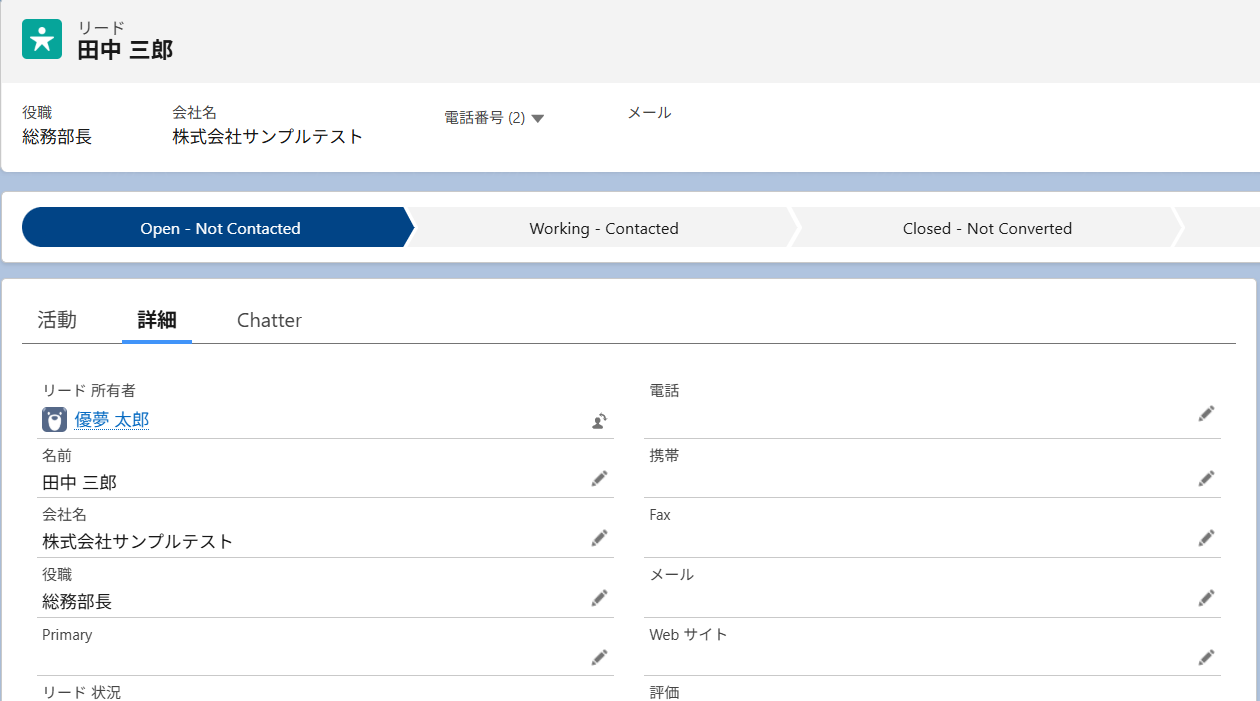Click the Open - Not Contacted stage
The image size is (1260, 701).
click(x=220, y=228)
